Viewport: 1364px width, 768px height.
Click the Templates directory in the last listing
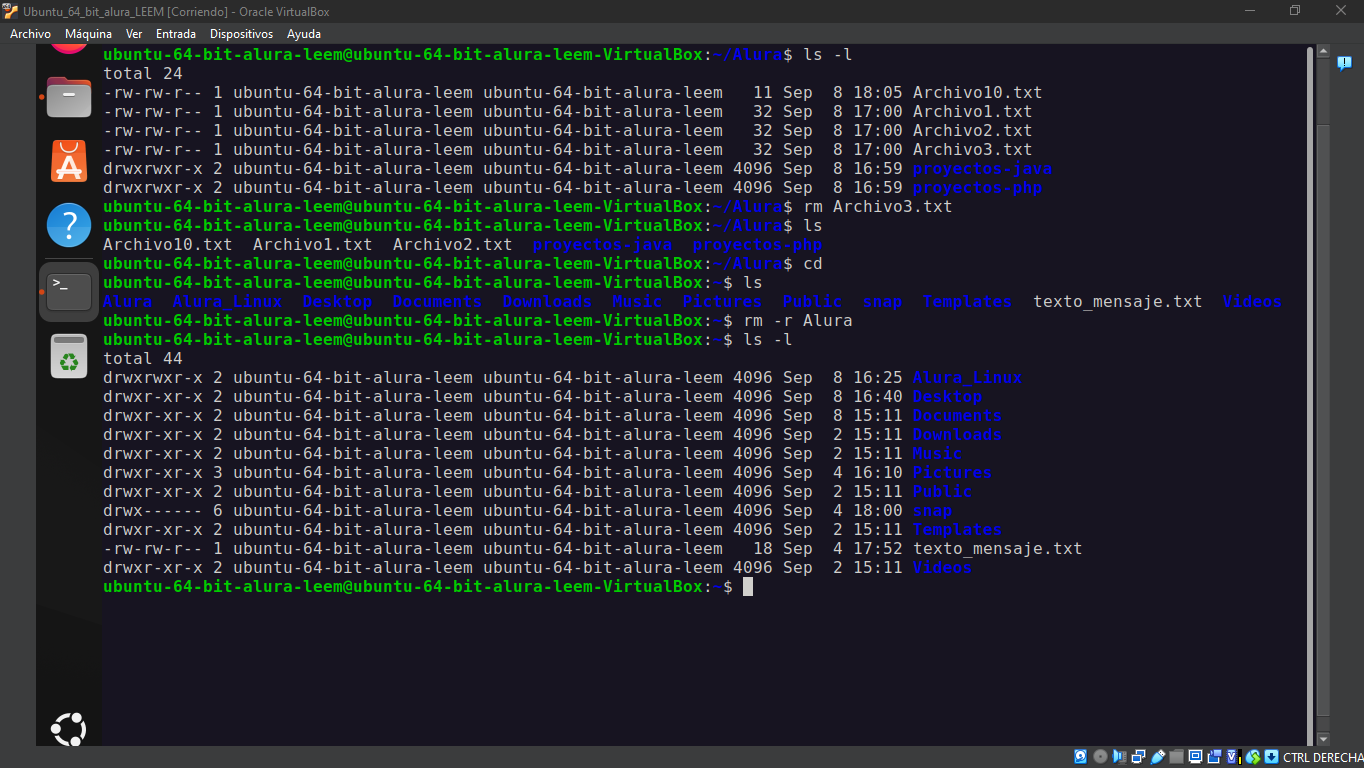[957, 529]
